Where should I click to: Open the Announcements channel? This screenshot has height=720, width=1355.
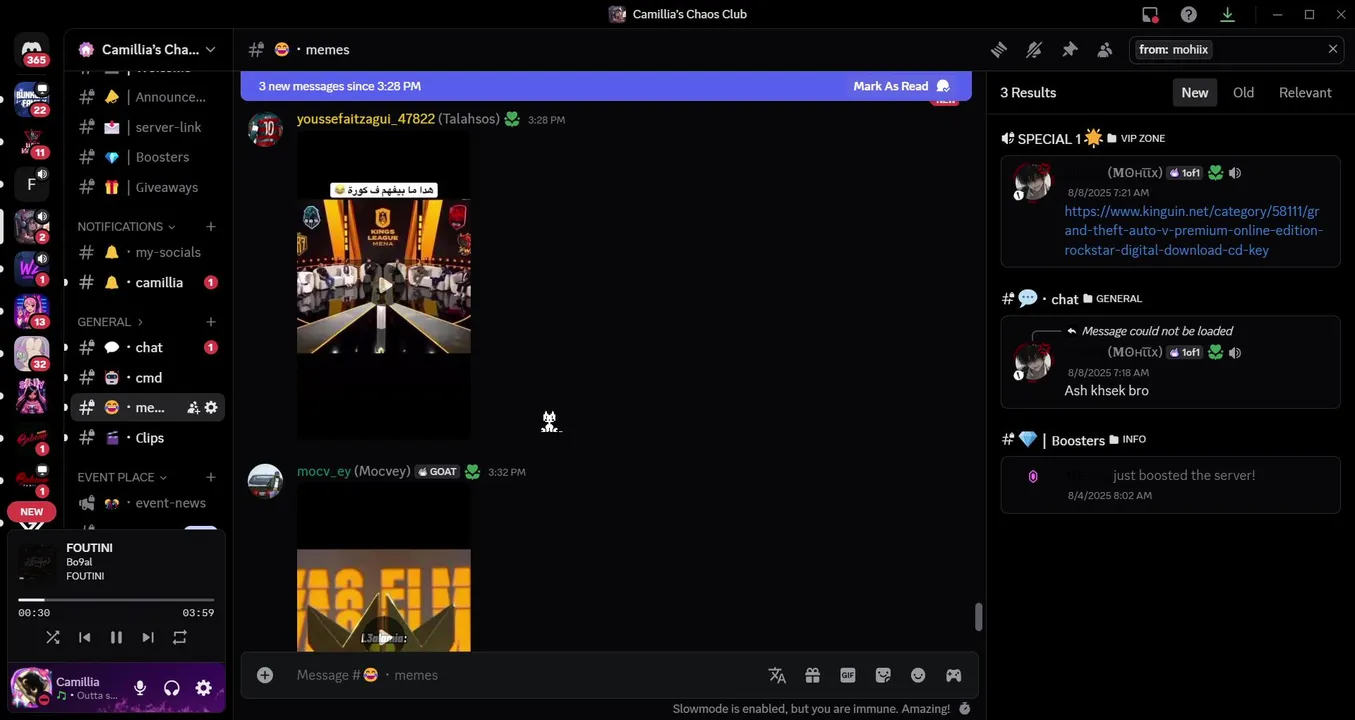148,97
